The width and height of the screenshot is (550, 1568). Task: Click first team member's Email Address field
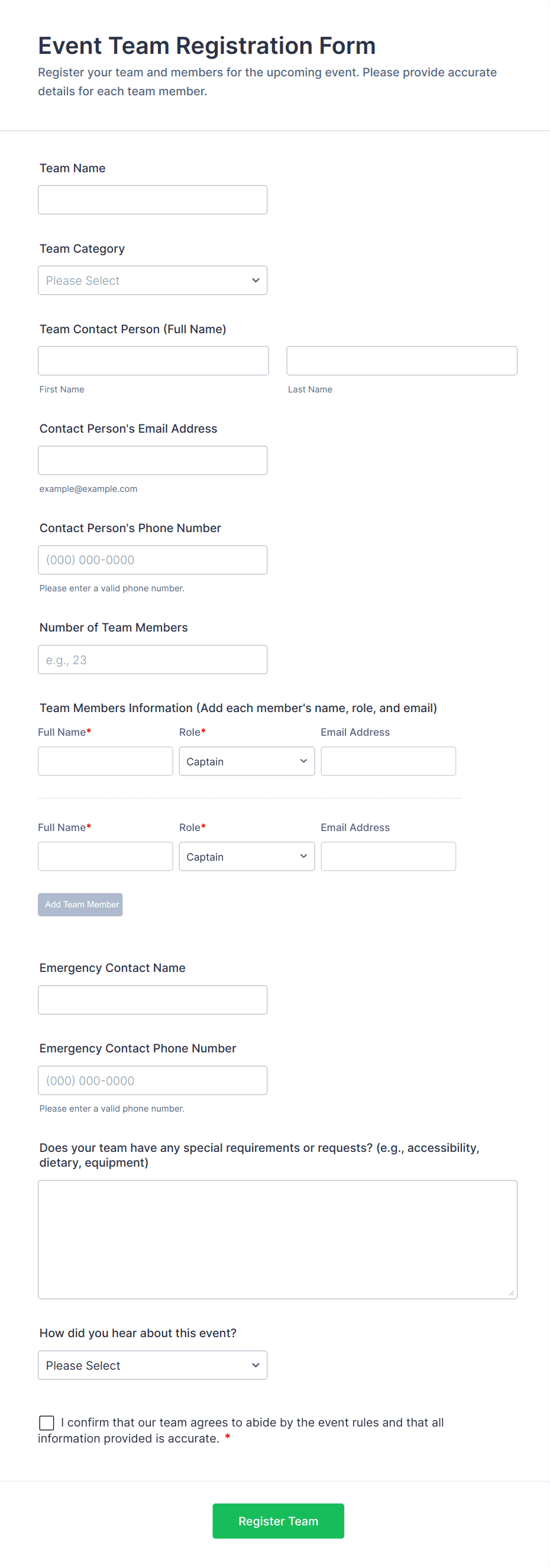[388, 761]
